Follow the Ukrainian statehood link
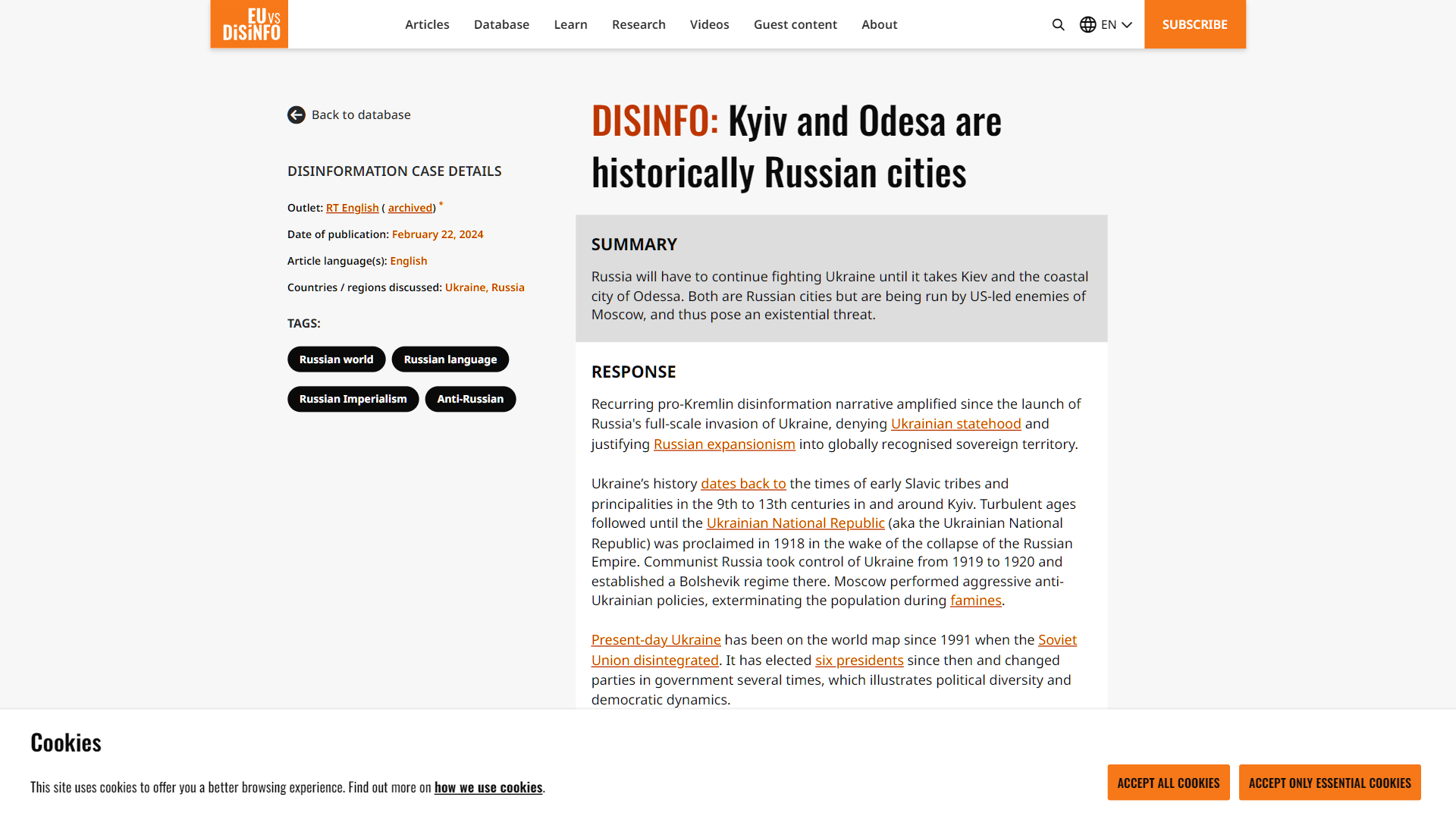Image resolution: width=1456 pixels, height=819 pixels. coord(955,424)
